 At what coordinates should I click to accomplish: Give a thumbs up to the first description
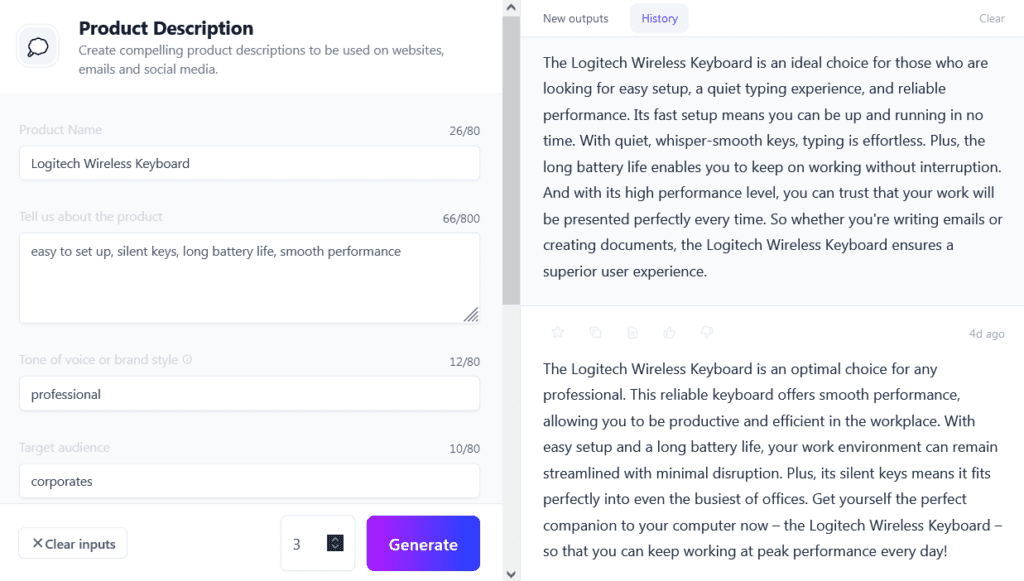(x=669, y=332)
